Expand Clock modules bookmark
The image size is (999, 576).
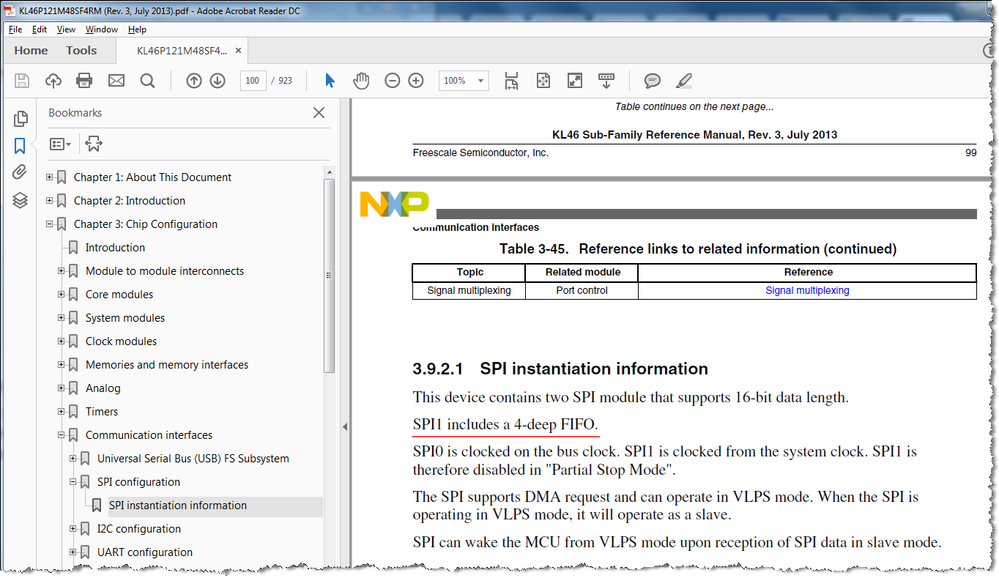(x=61, y=342)
